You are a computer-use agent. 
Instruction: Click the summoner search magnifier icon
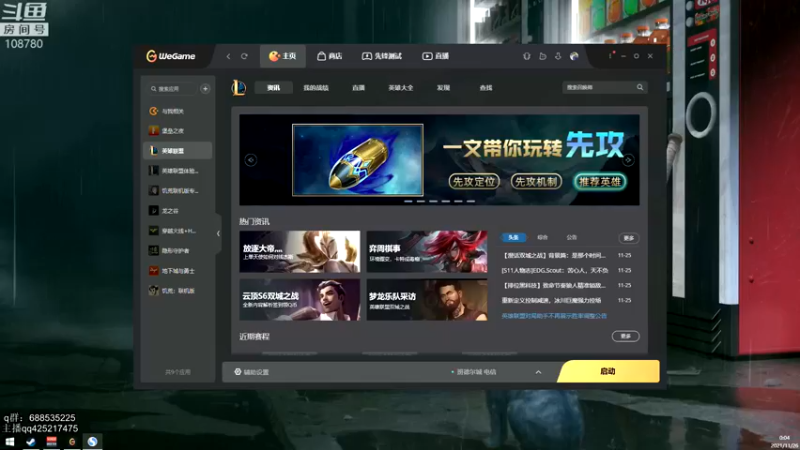click(x=640, y=87)
